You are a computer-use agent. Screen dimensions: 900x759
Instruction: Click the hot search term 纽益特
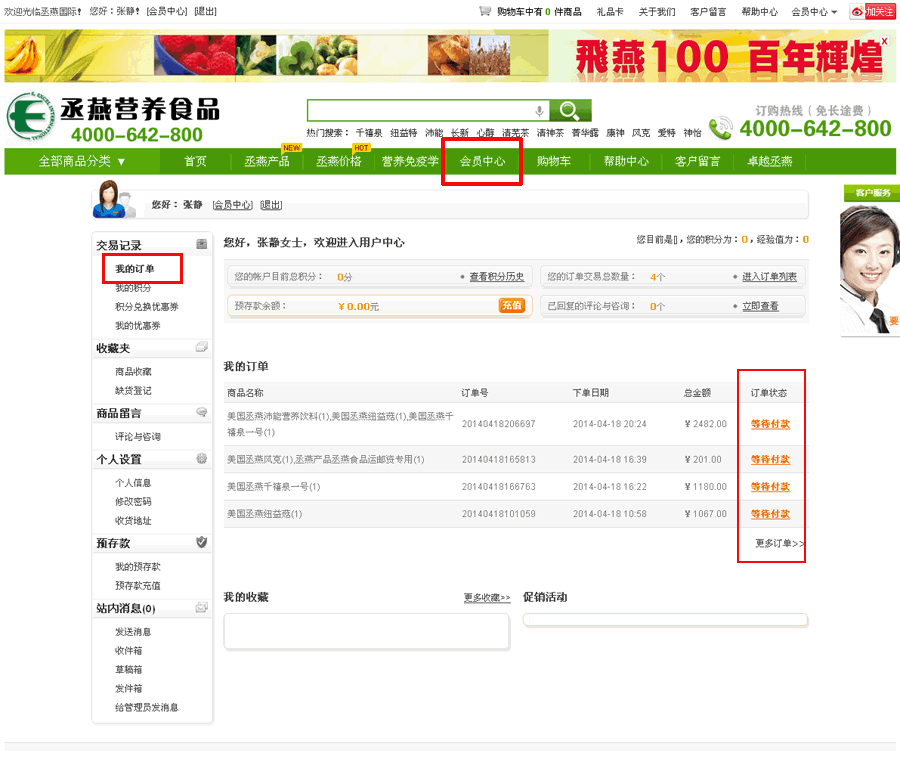click(404, 133)
